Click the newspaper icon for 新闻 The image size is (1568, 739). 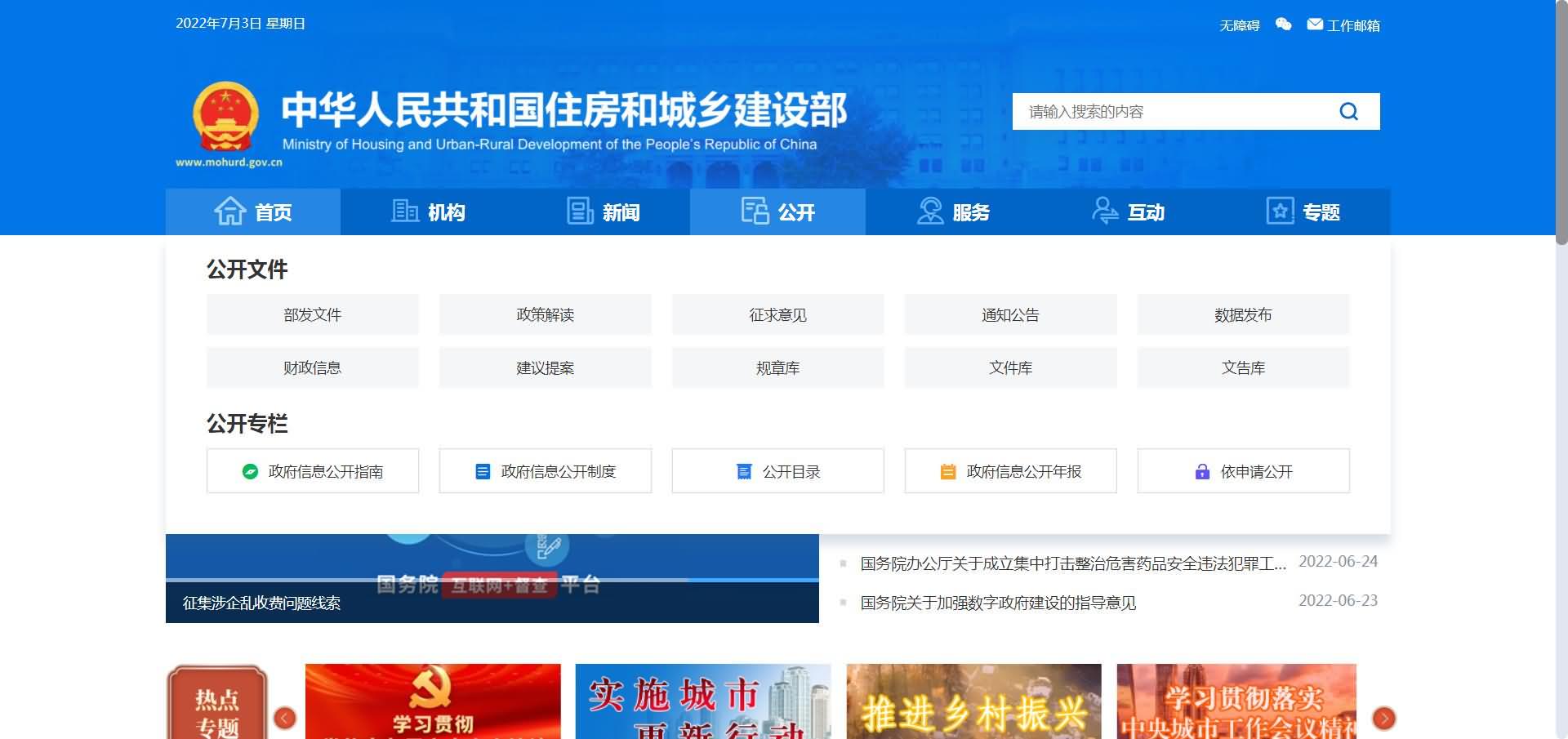coord(580,211)
